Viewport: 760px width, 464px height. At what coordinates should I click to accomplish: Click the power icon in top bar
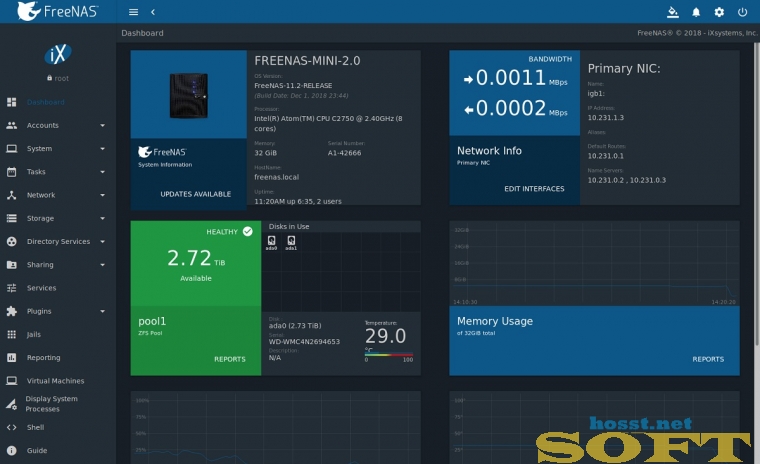tap(743, 12)
